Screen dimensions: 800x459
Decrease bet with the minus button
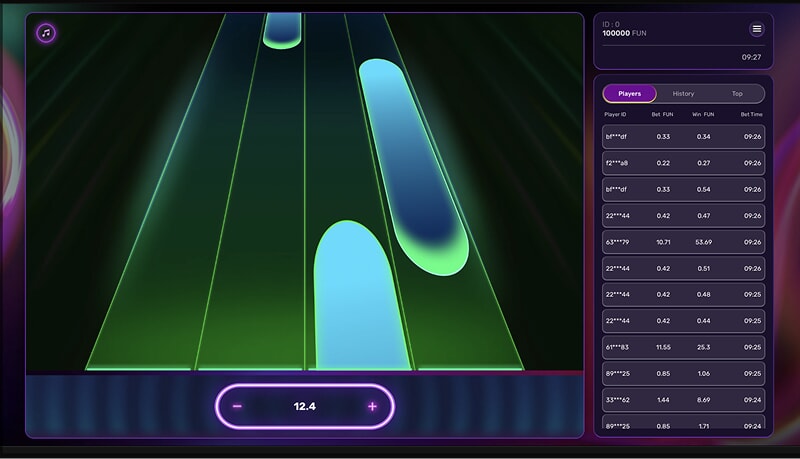tap(237, 406)
